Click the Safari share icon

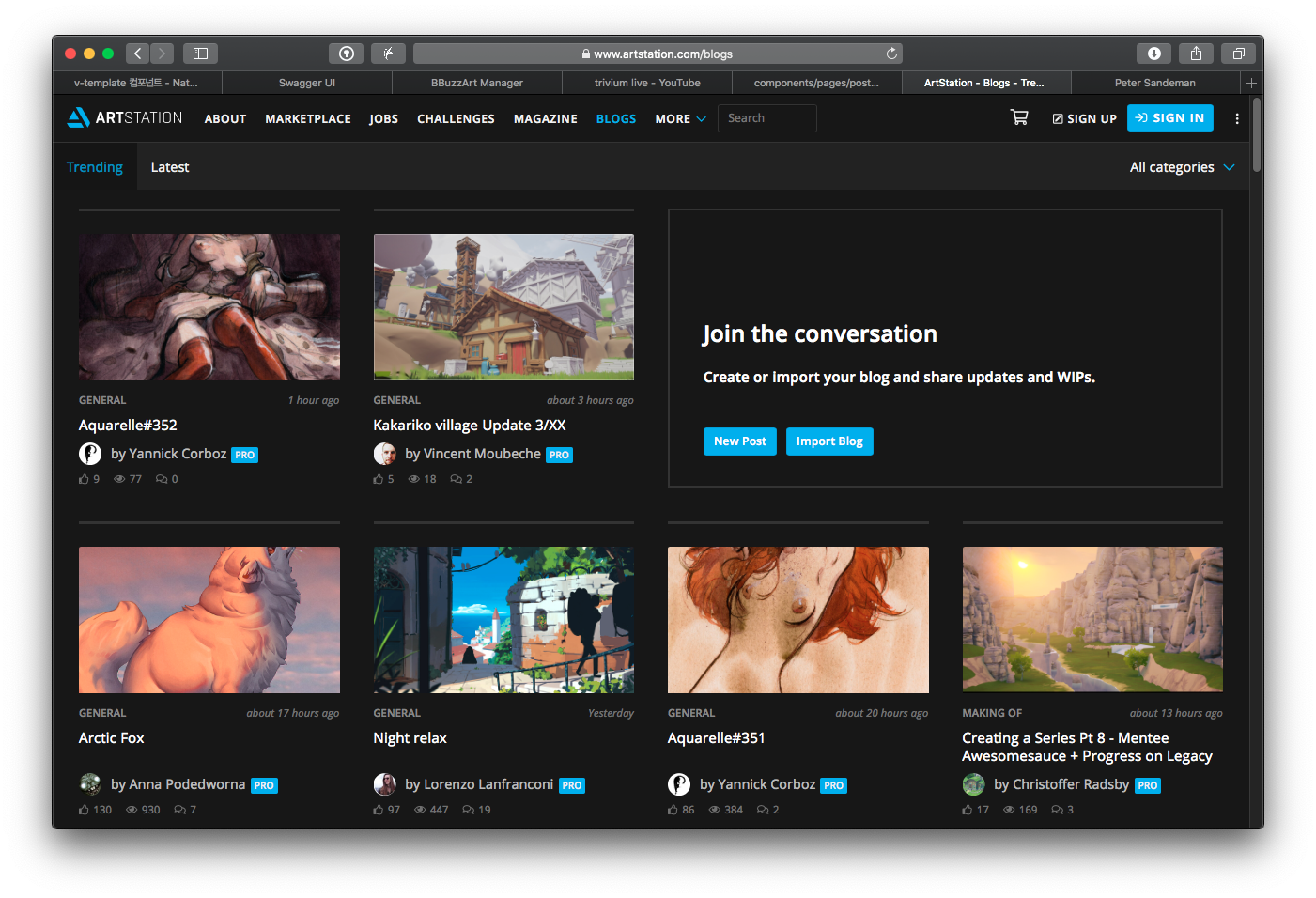[x=1196, y=54]
